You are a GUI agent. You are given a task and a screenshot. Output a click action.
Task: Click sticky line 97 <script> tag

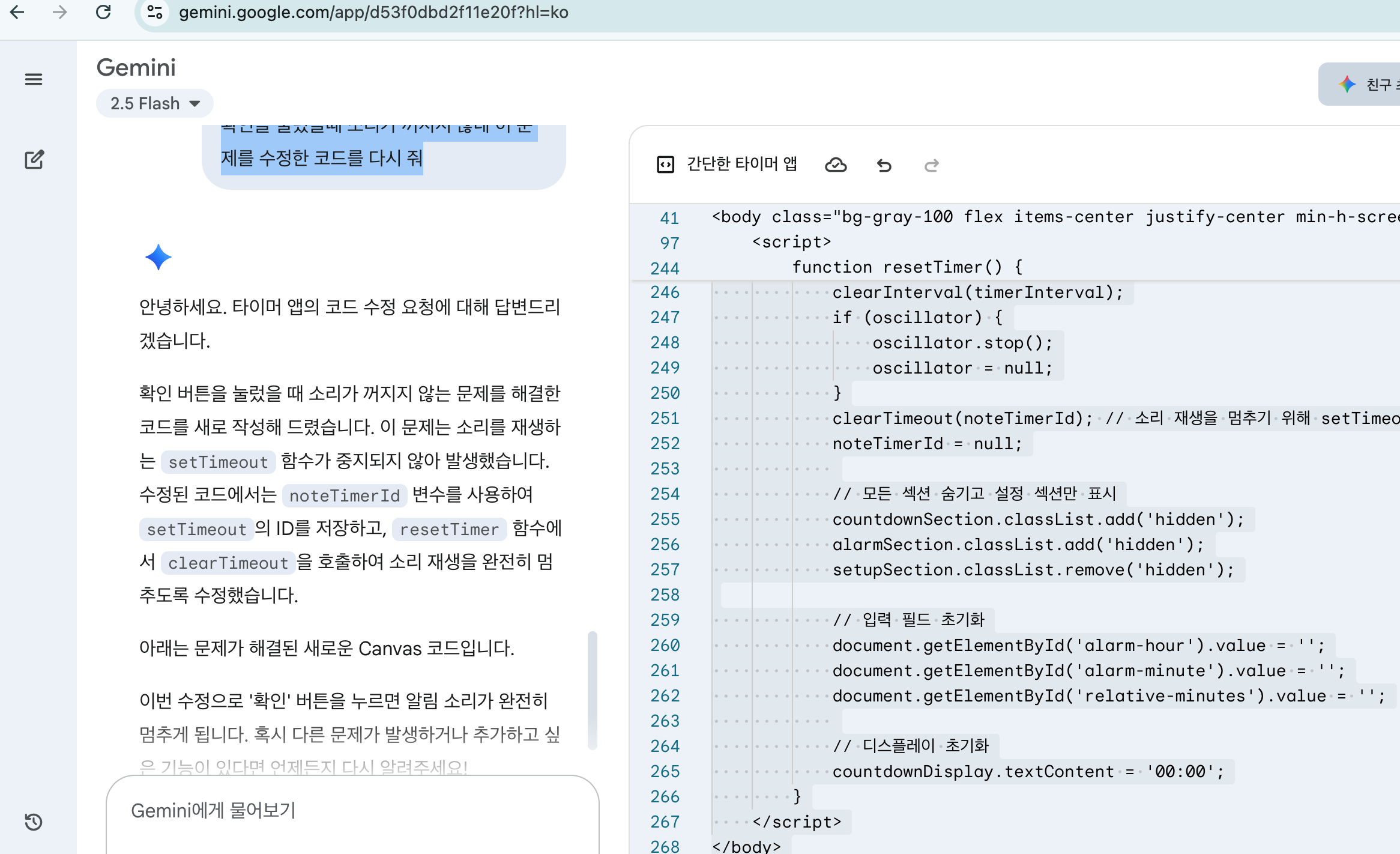click(792, 242)
